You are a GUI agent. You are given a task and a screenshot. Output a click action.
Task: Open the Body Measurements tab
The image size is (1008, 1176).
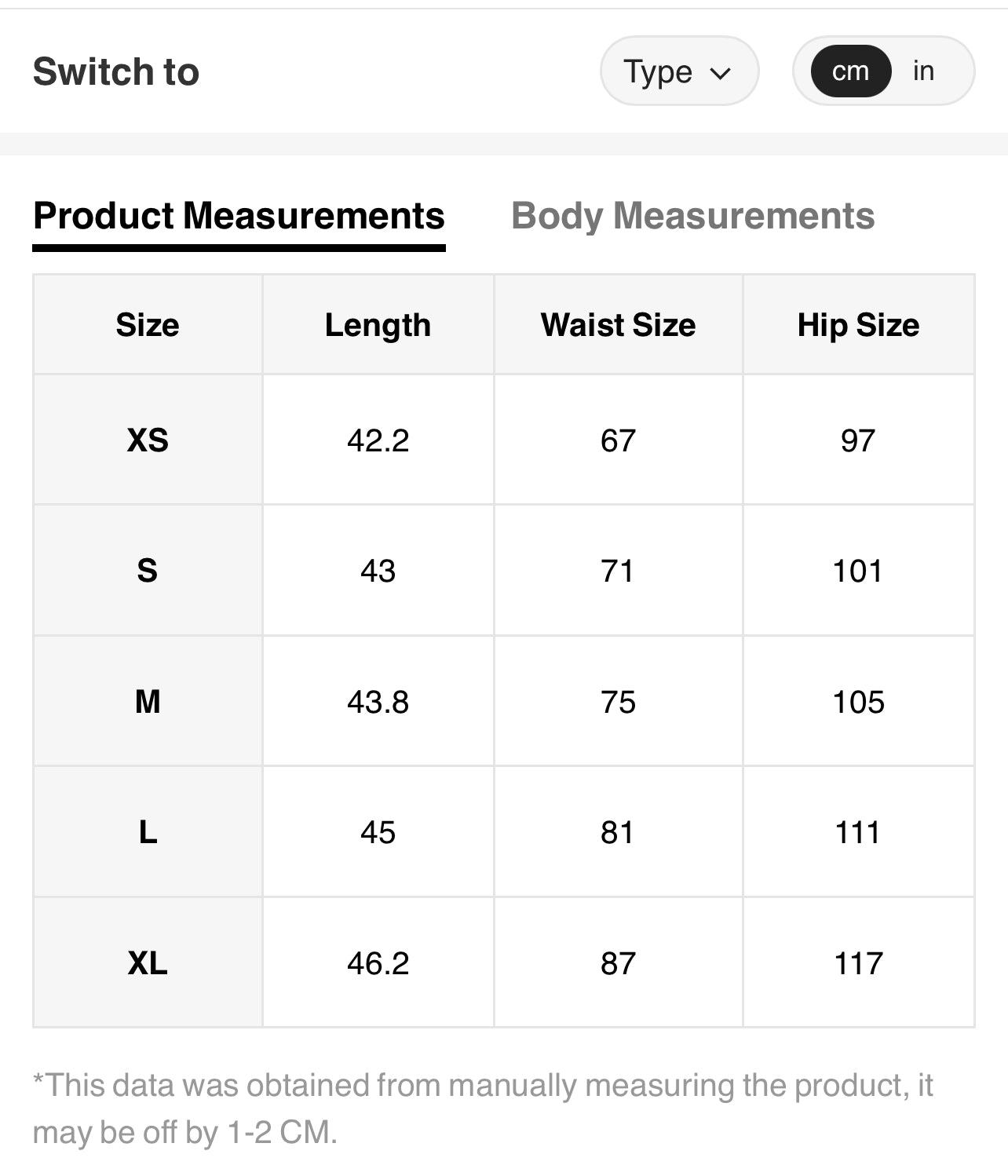pos(692,216)
